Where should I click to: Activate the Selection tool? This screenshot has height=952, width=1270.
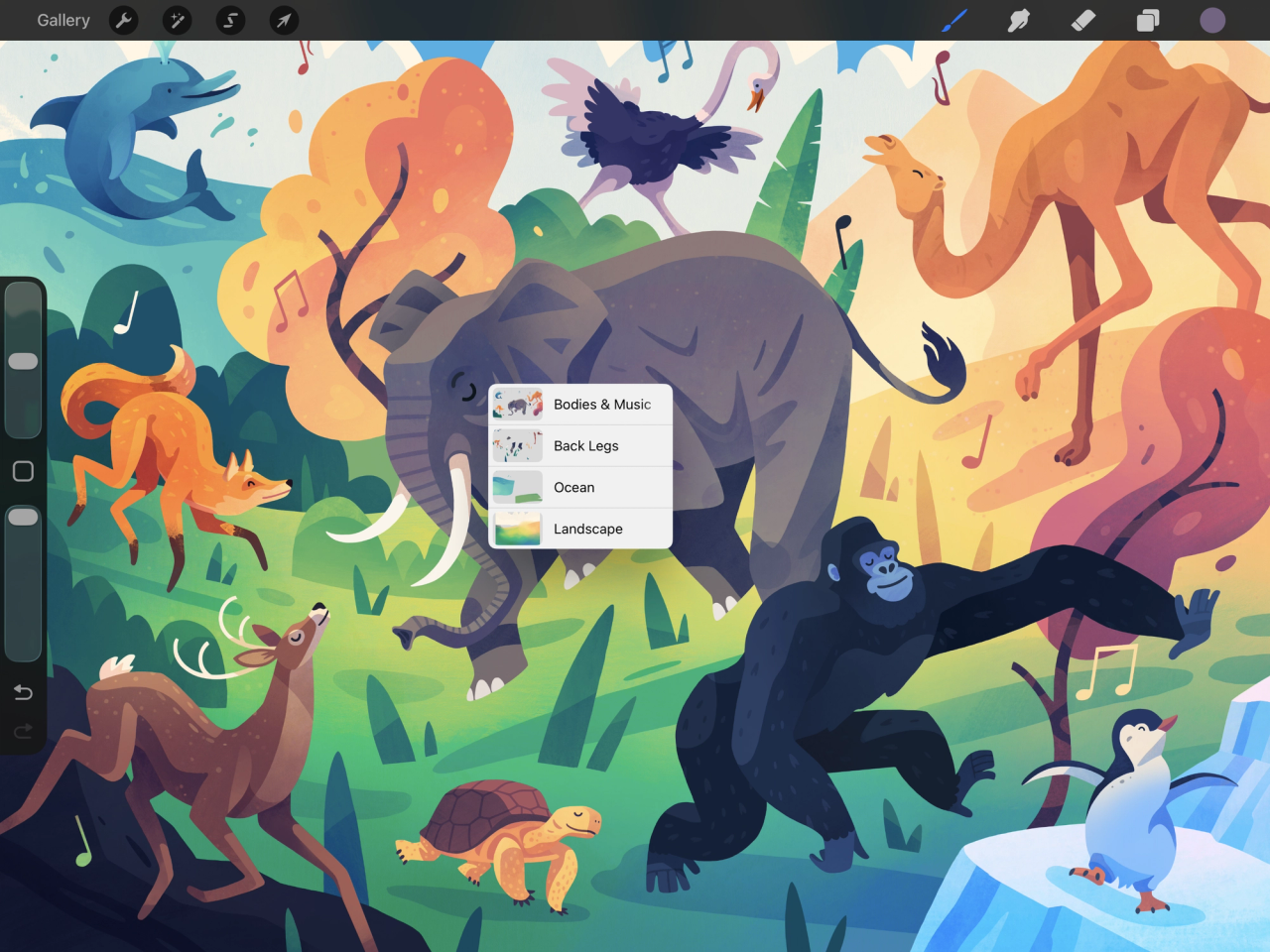(x=230, y=20)
